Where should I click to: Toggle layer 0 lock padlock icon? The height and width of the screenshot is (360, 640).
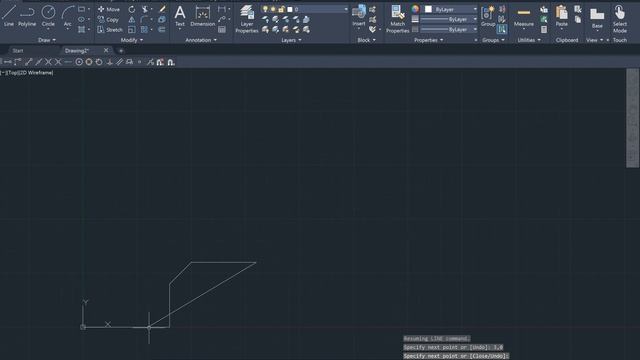tap(281, 9)
